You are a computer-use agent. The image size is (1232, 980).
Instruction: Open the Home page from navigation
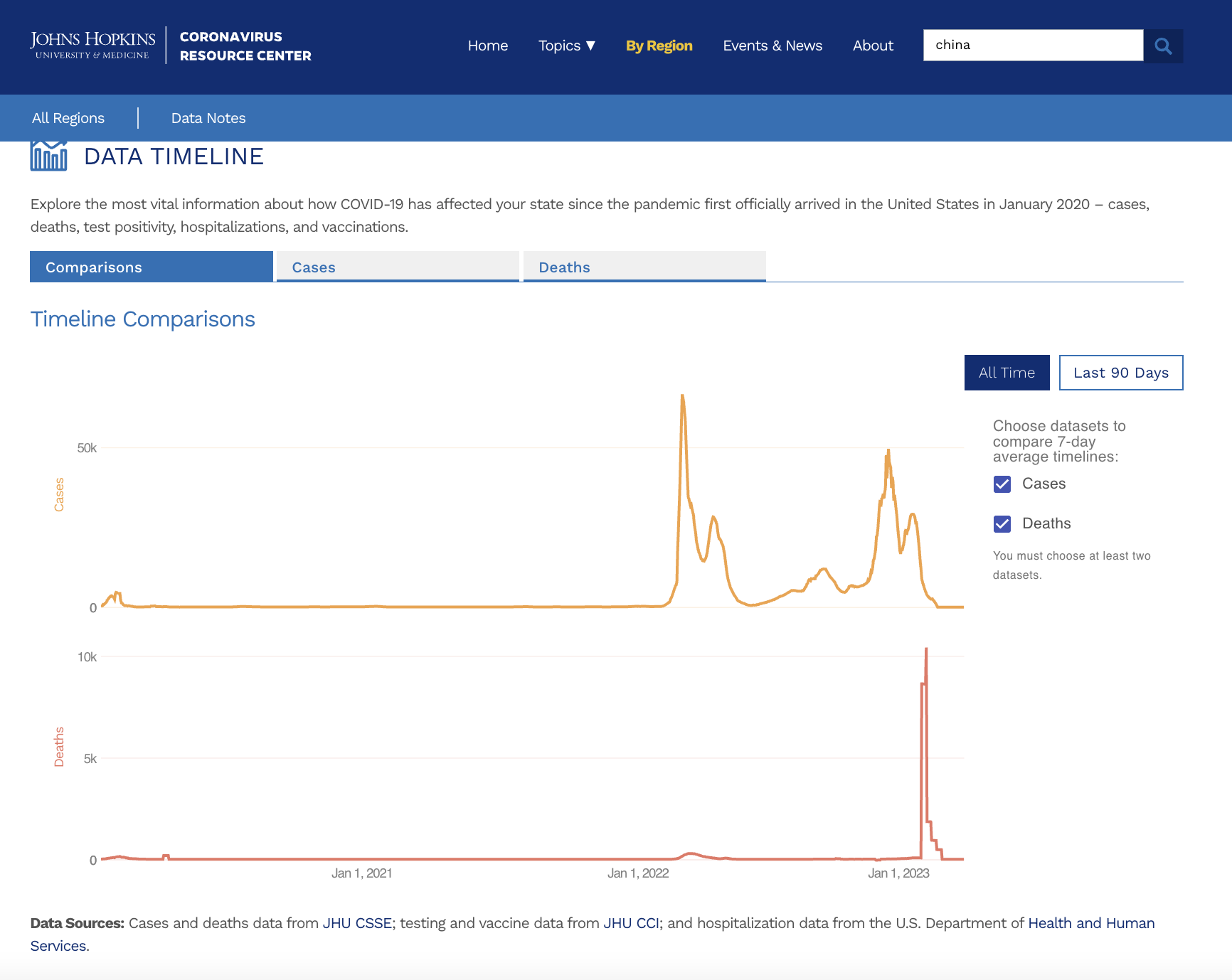point(488,46)
